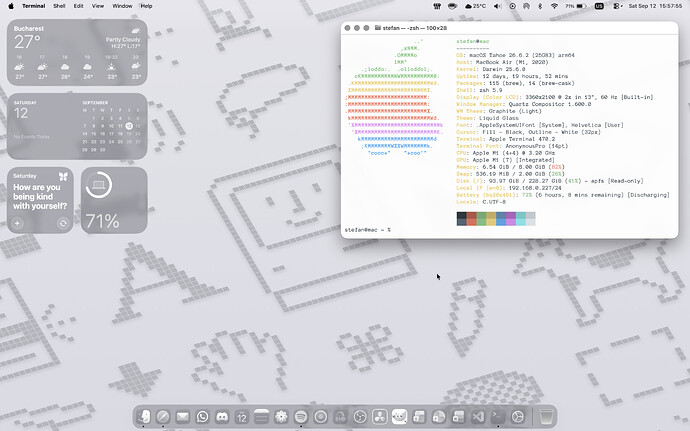Switch the US keyboard input source icon

pyautogui.click(x=599, y=6)
